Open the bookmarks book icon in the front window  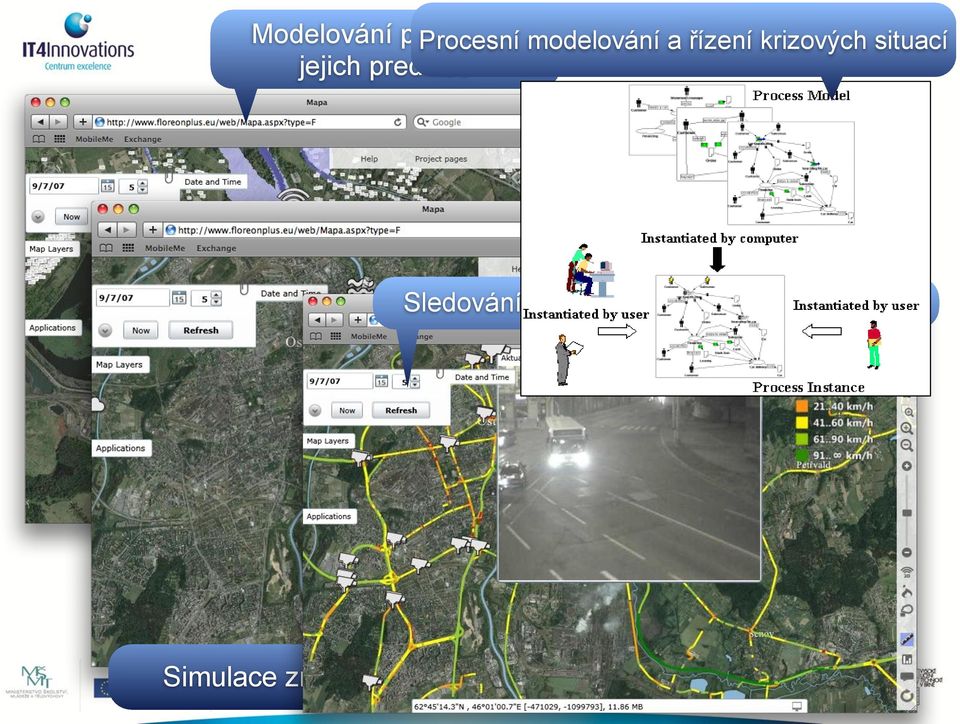(x=316, y=336)
